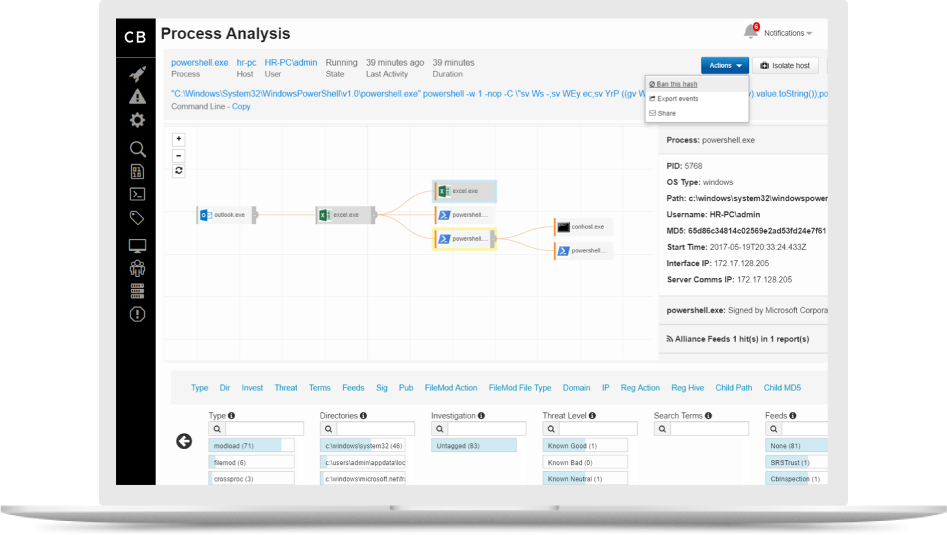The height and width of the screenshot is (535, 947).
Task: Jump to the FileMod Action facet tab
Action: point(451,388)
